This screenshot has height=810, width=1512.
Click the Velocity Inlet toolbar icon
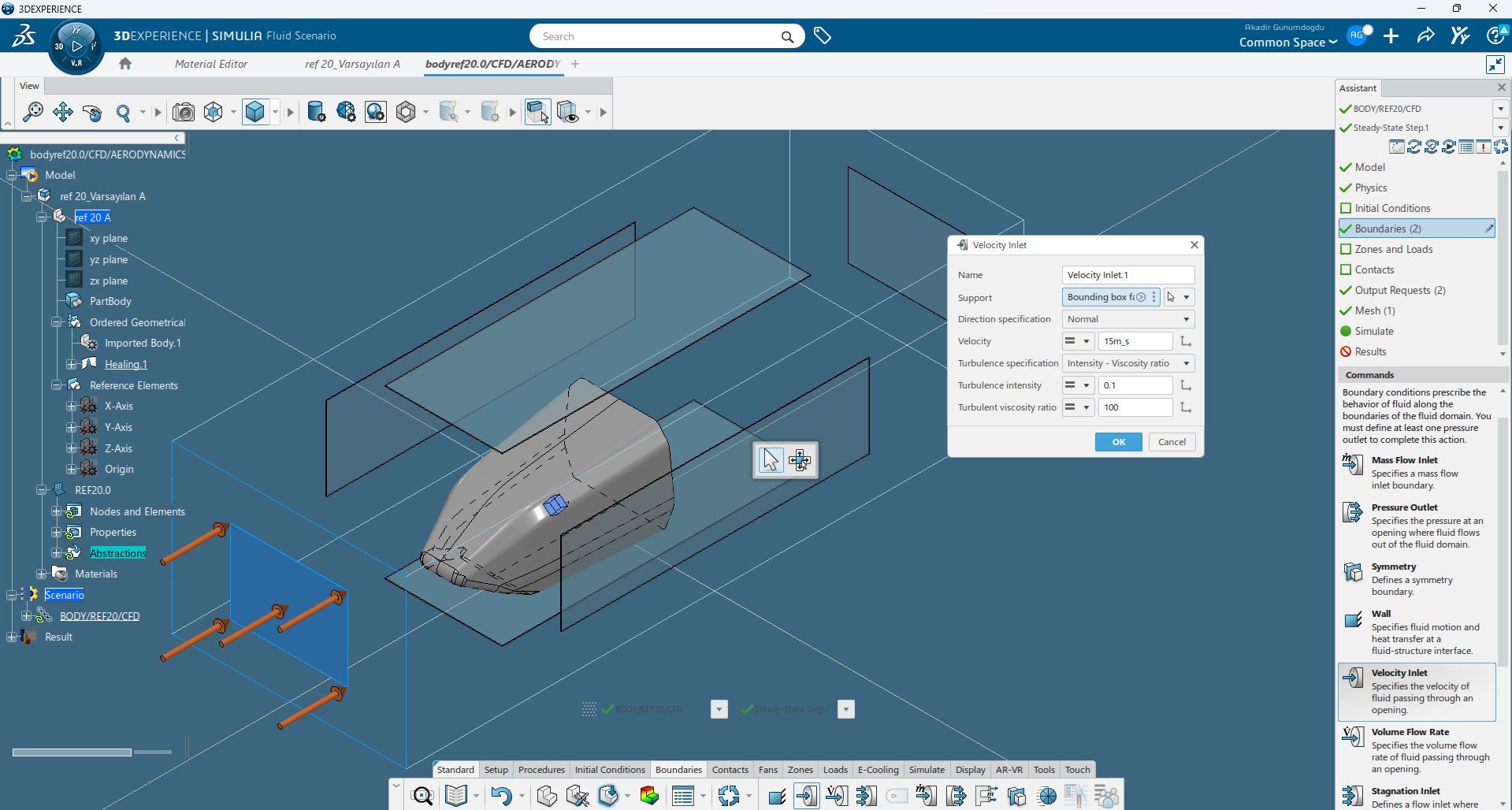(806, 796)
